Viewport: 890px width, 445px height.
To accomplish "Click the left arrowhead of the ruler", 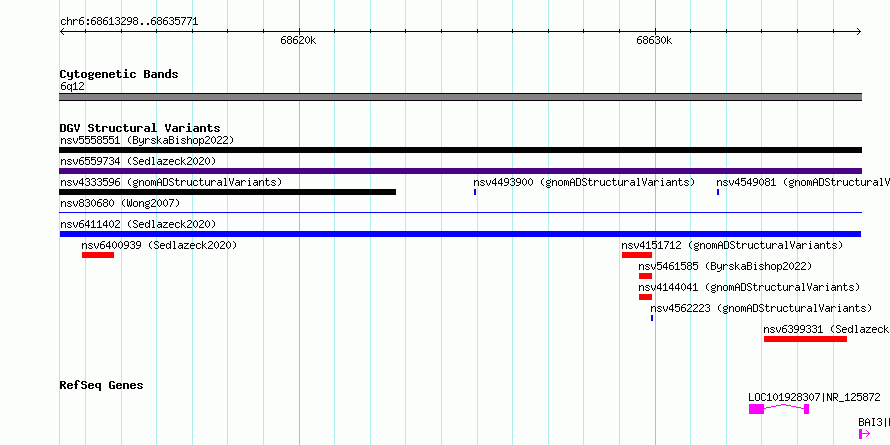I will pos(62,32).
